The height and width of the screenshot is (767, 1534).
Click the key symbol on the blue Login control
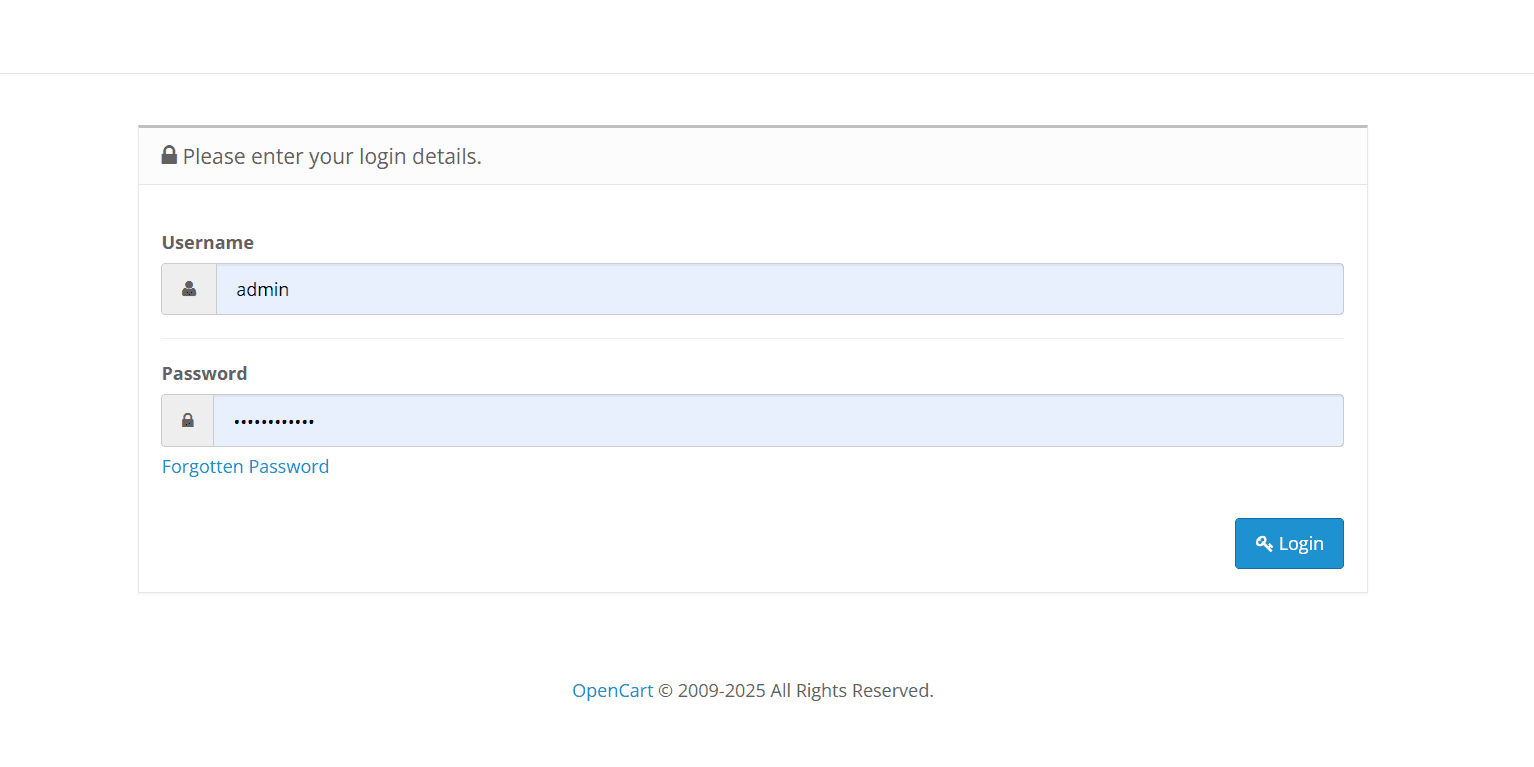pyautogui.click(x=1267, y=542)
